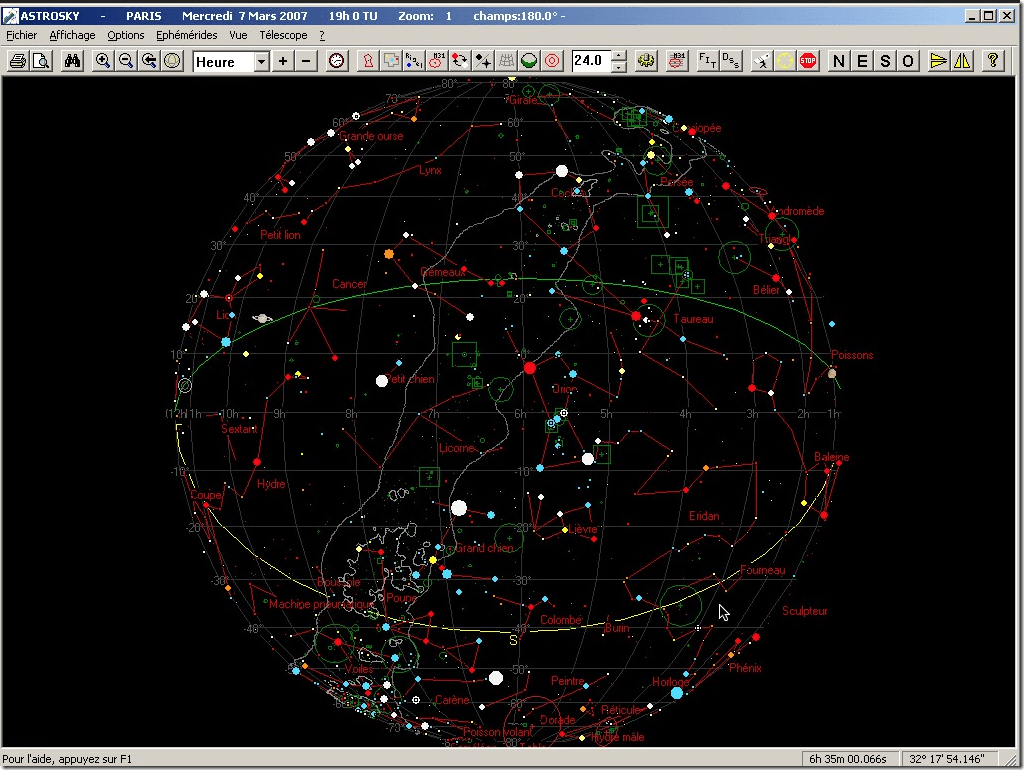Zoom out with the magnifier minus icon
The height and width of the screenshot is (770, 1024).
point(126,61)
